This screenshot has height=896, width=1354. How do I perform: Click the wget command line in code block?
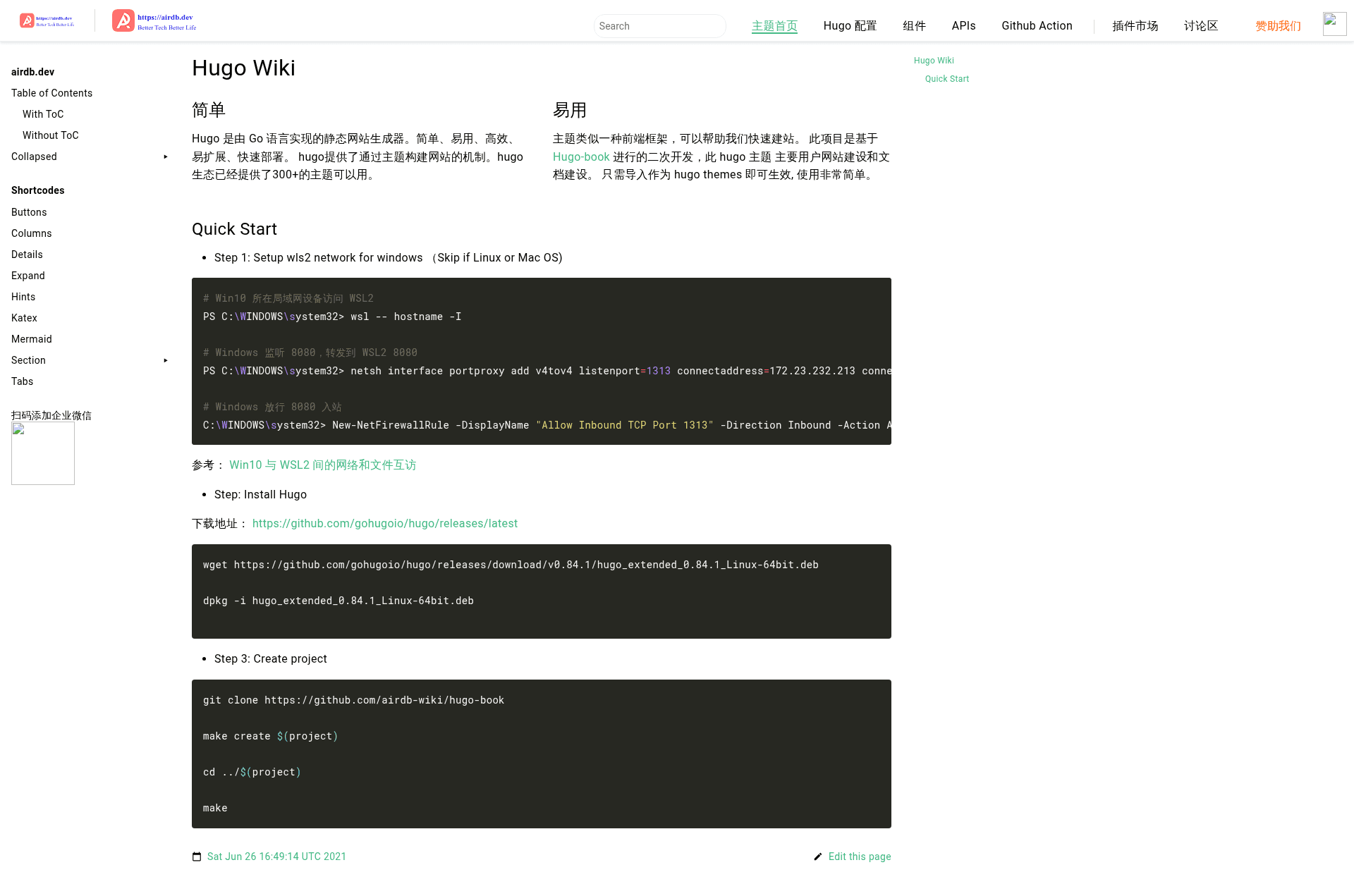(x=511, y=565)
